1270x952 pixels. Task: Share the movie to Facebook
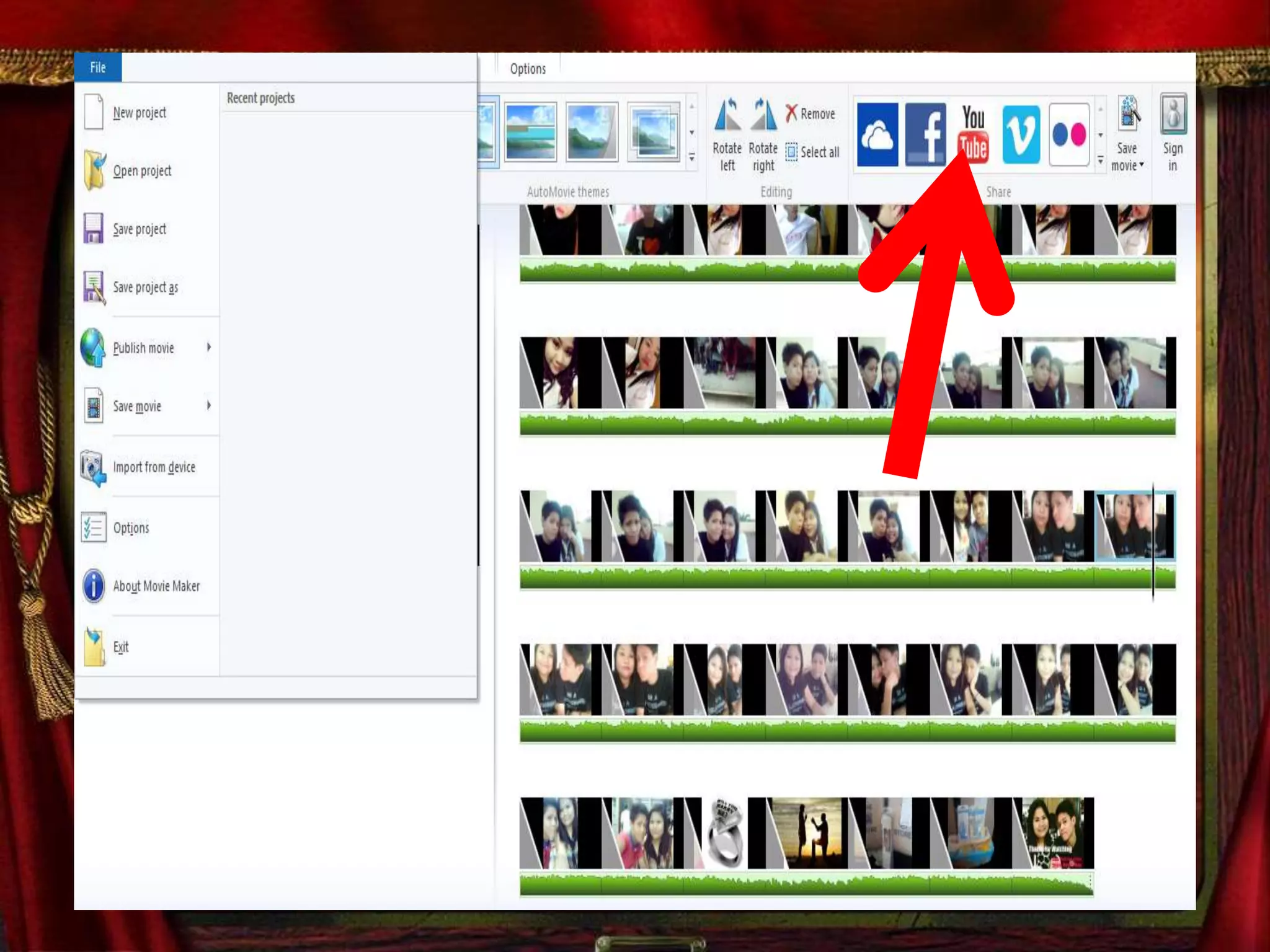[x=925, y=134]
